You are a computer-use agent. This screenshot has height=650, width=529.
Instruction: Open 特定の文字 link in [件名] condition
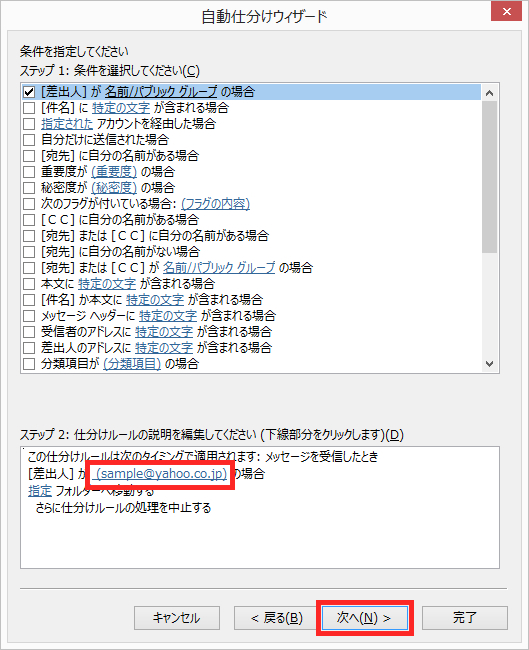coord(121,108)
